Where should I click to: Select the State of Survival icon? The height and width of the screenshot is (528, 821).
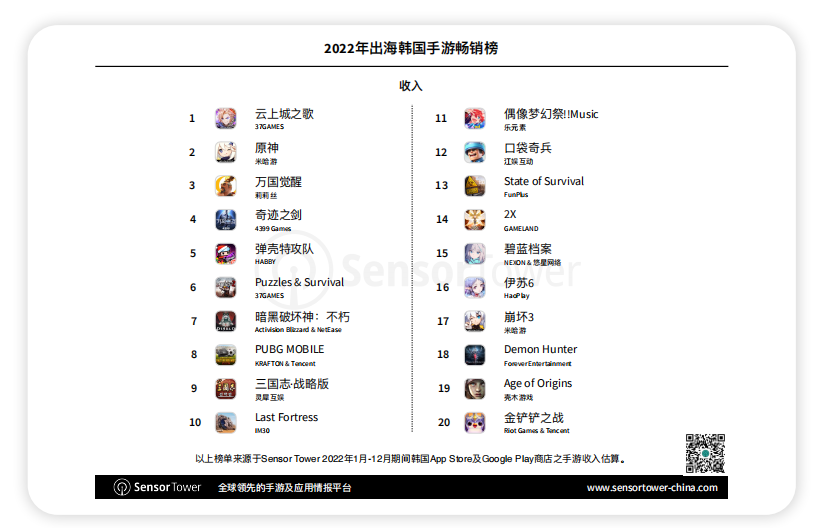tap(474, 186)
